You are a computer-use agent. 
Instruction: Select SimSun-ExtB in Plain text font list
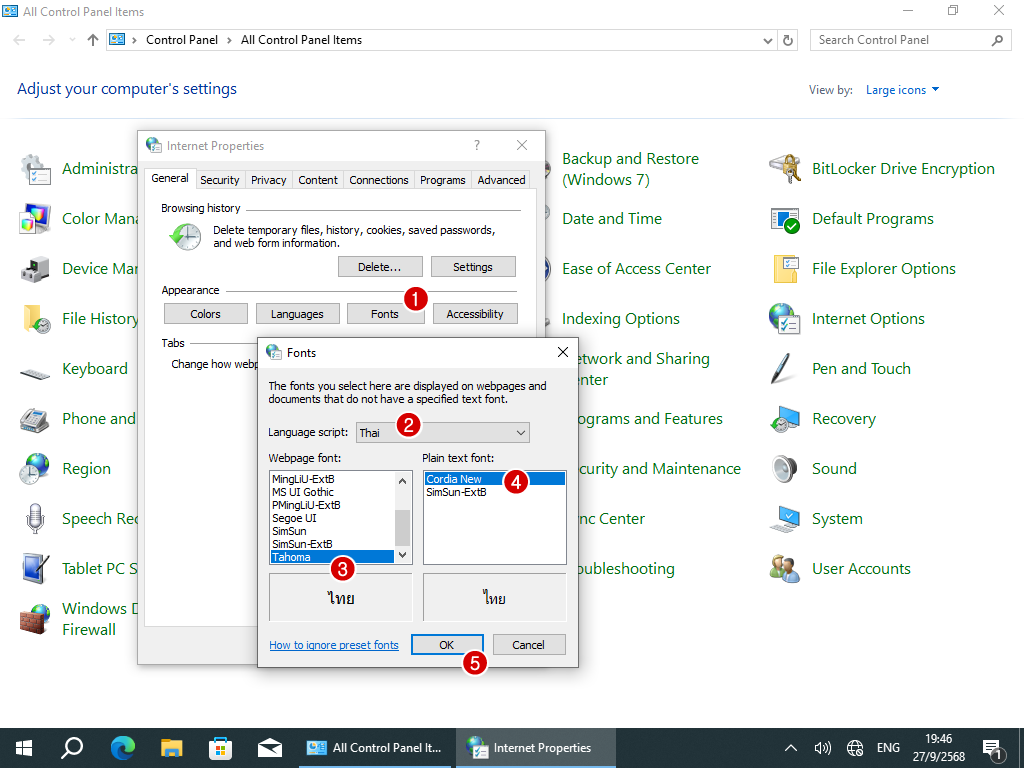pos(456,492)
